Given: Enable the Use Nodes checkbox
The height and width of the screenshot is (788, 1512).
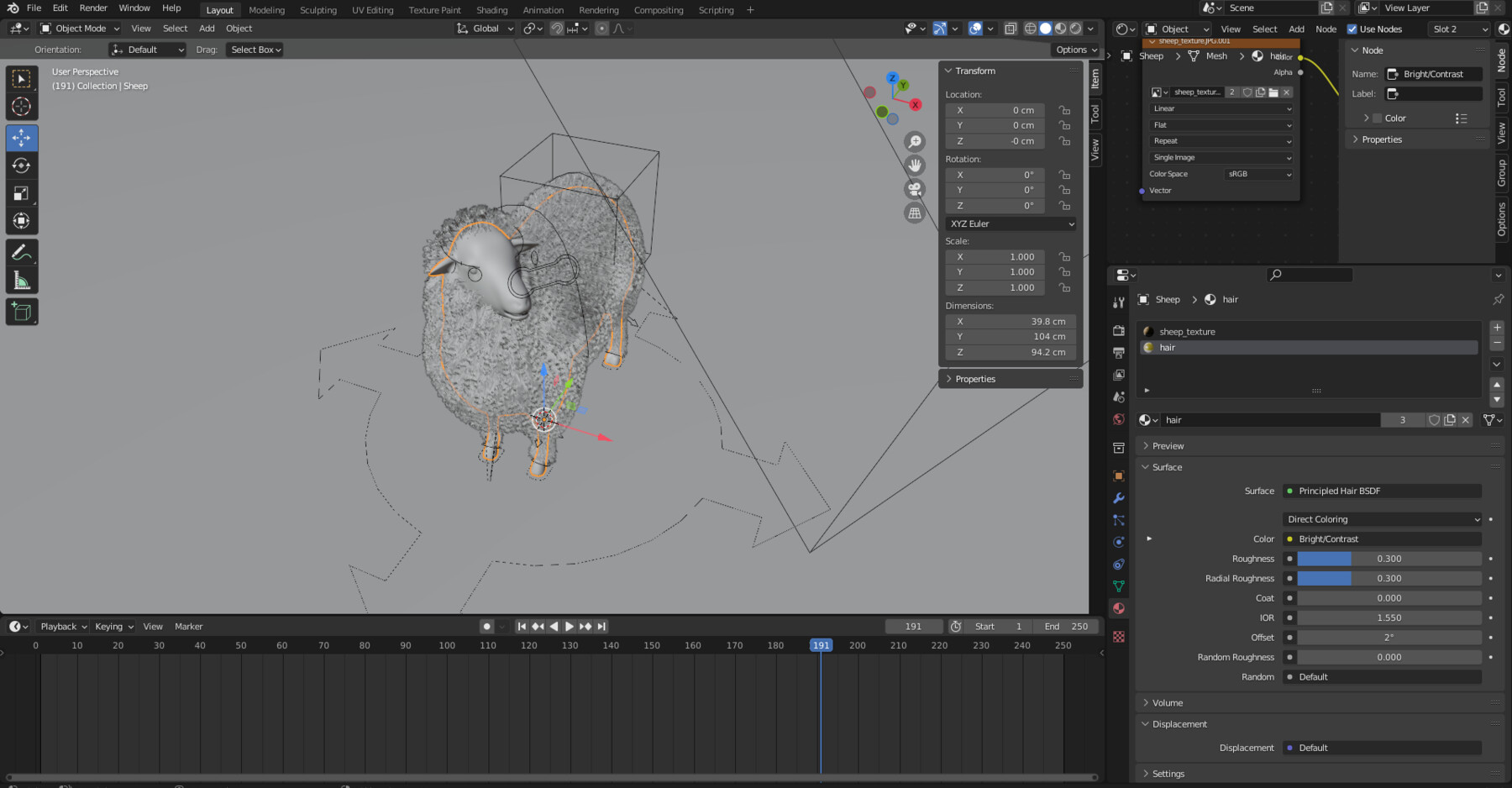Looking at the screenshot, I should click(1352, 28).
